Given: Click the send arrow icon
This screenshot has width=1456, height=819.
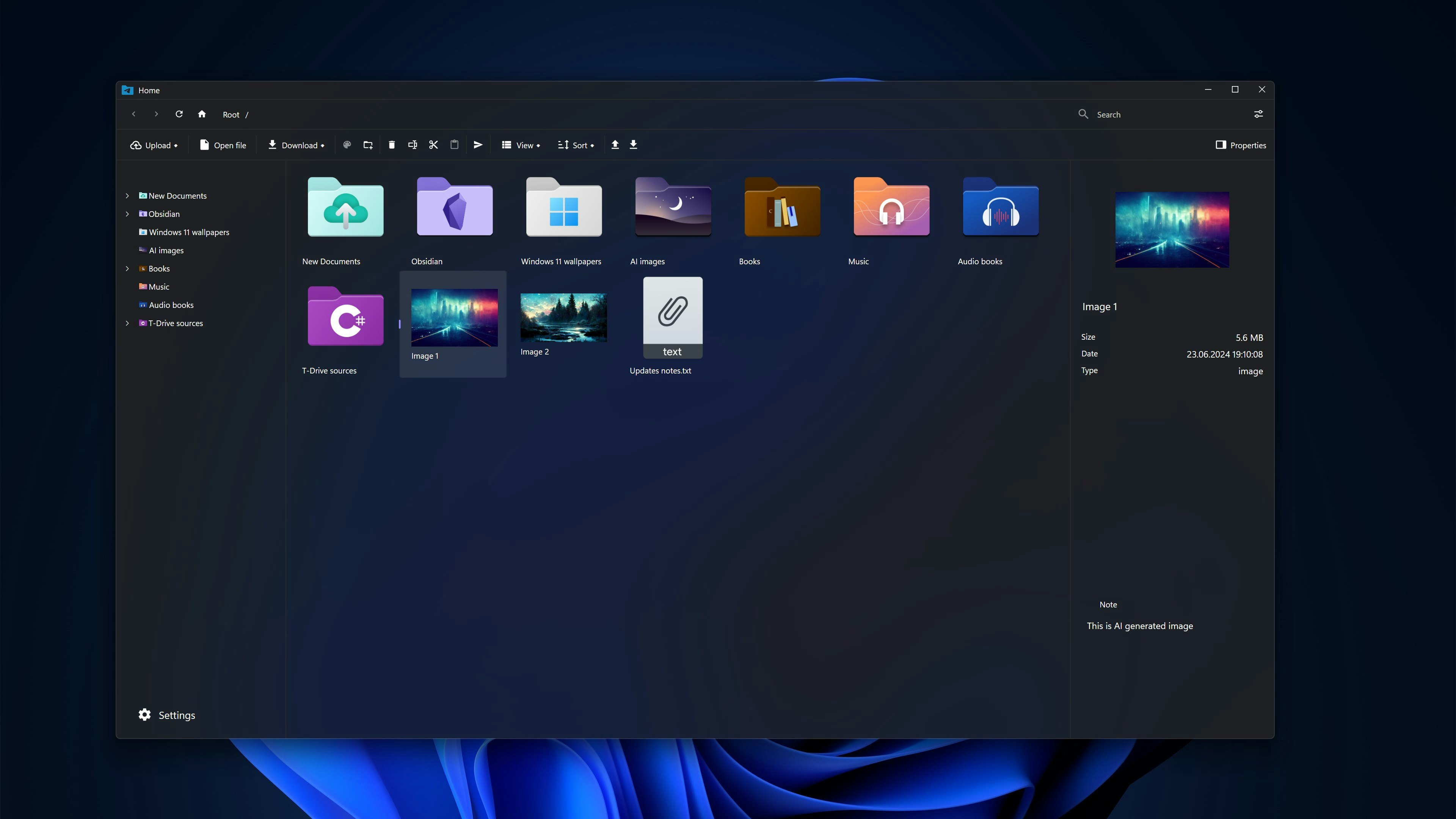Looking at the screenshot, I should (x=478, y=145).
